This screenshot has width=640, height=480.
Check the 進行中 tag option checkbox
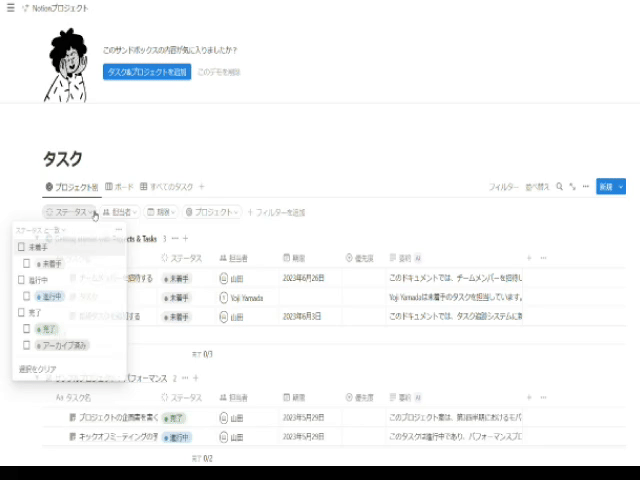click(x=27, y=296)
